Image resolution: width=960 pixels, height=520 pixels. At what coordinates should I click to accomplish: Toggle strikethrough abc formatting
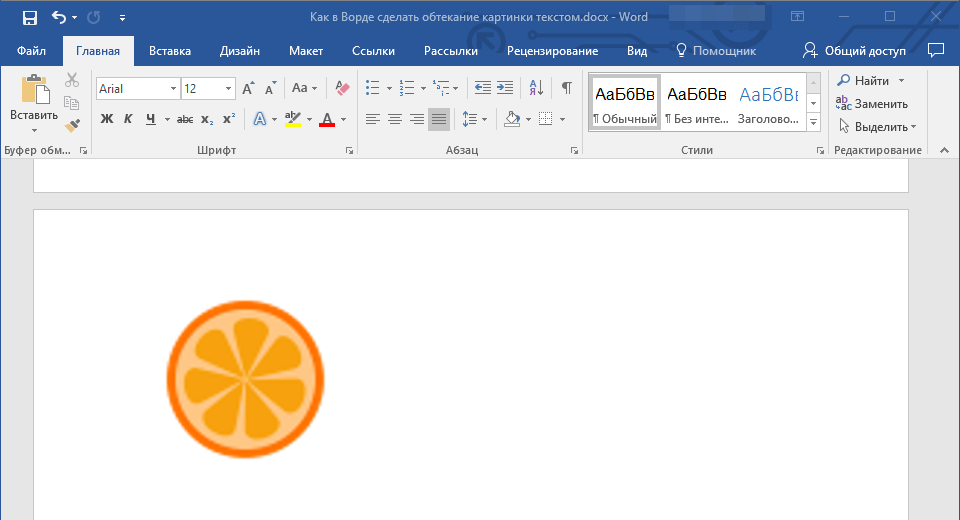tap(185, 119)
